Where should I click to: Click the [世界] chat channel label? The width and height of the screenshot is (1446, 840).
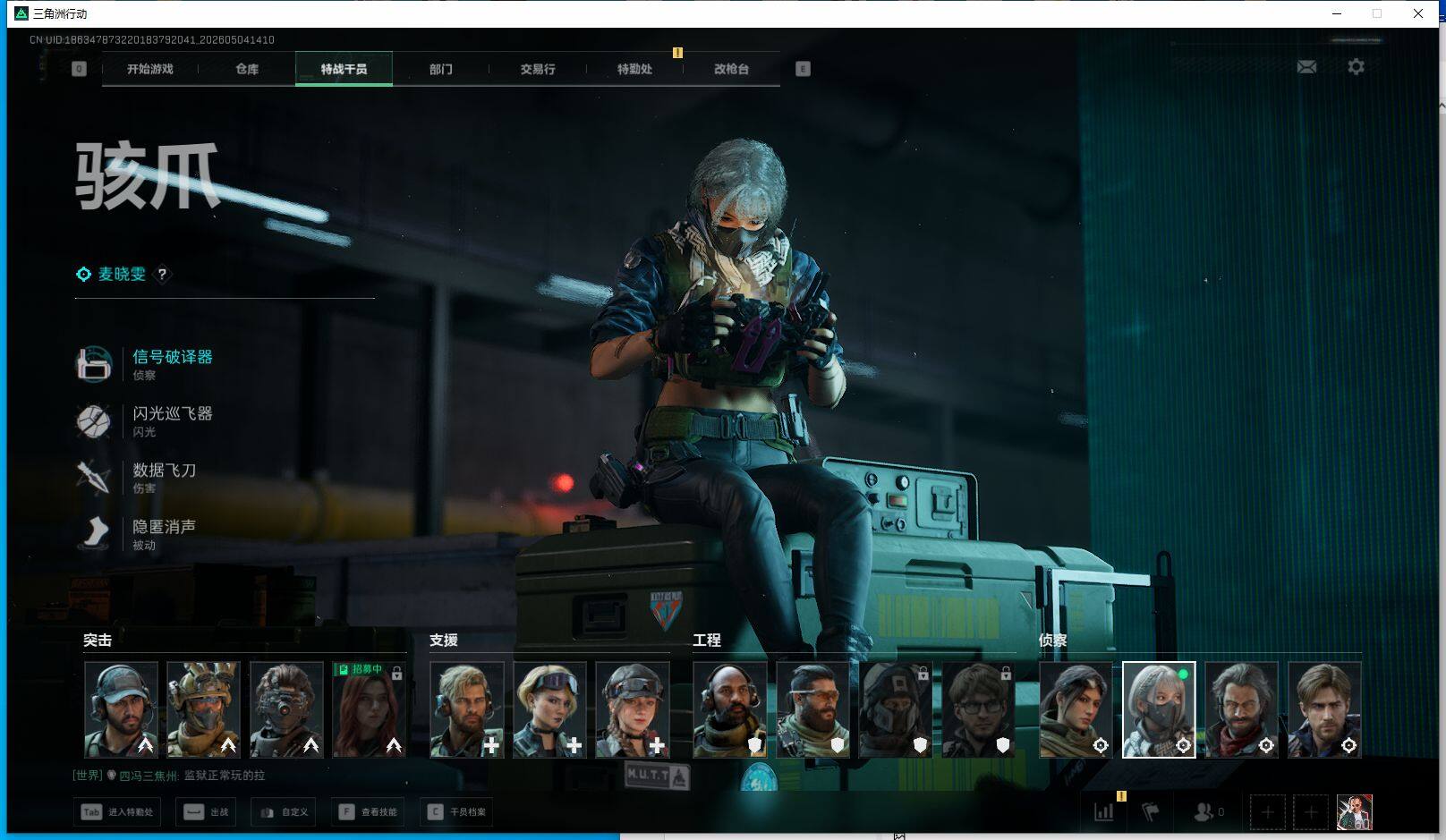point(88,776)
